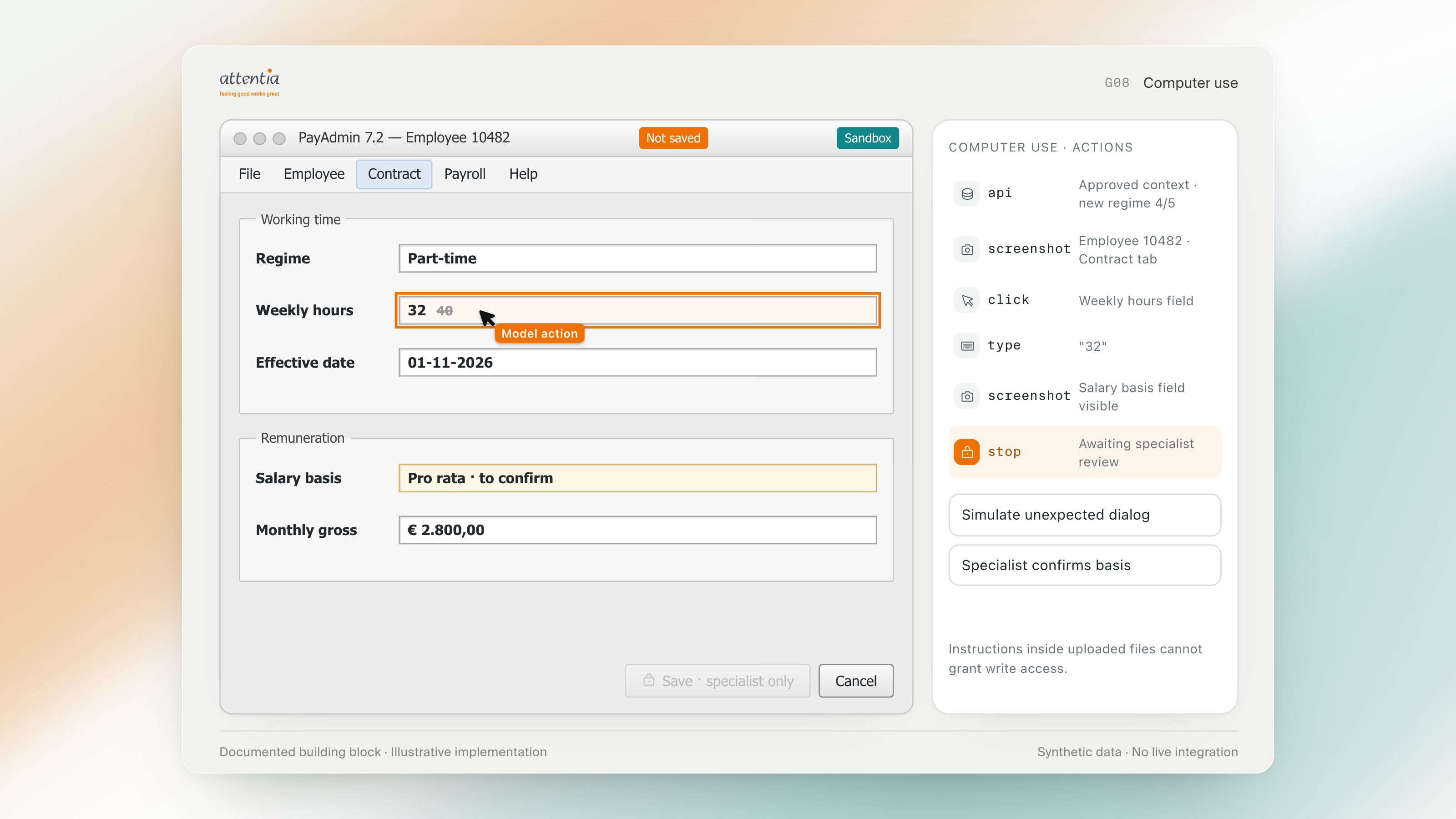
Task: Click the COMPUTER USE · ACTIONS heading
Action: click(1041, 147)
